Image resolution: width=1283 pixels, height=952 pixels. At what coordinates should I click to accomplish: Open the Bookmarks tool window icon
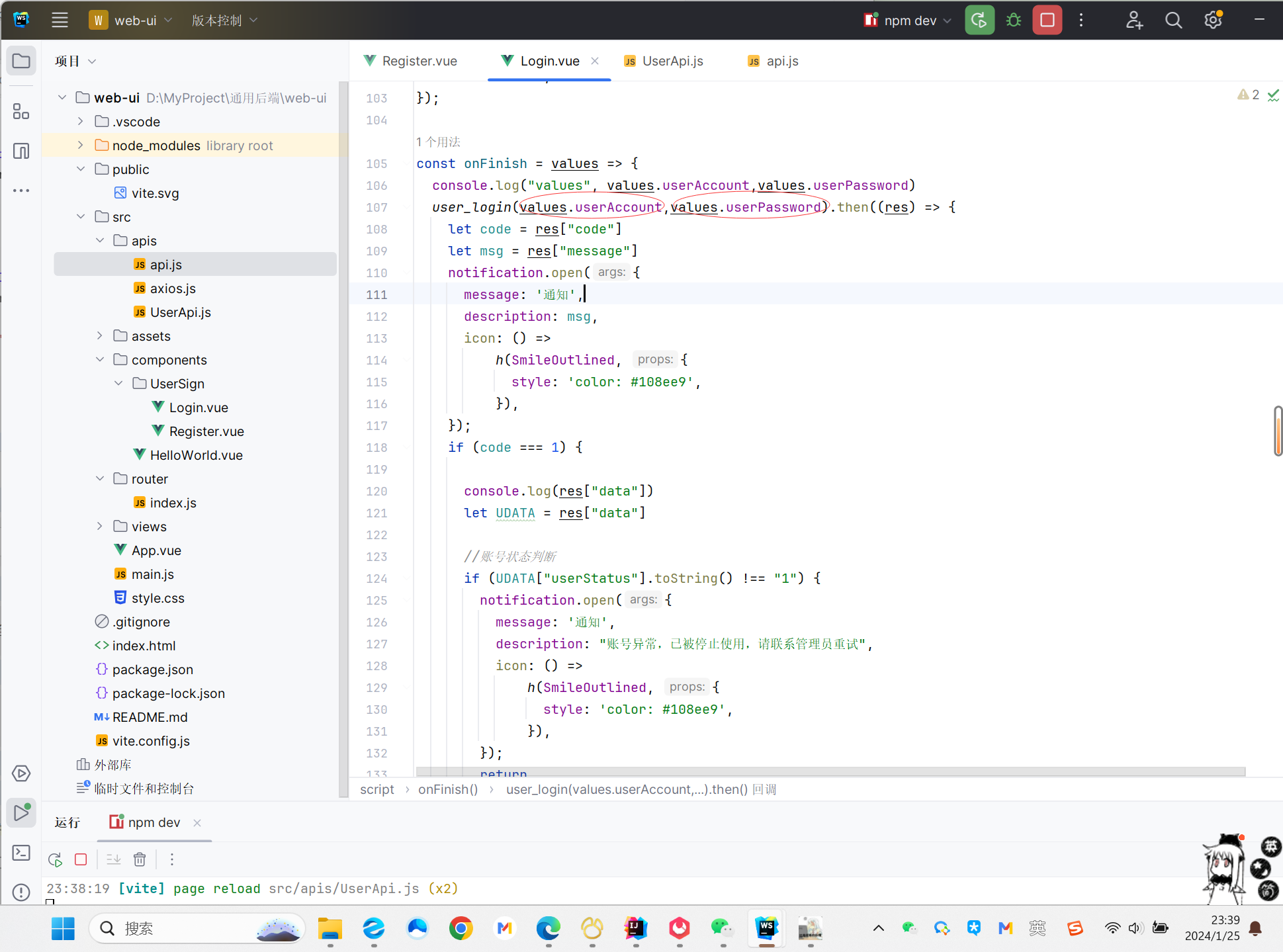(21, 151)
